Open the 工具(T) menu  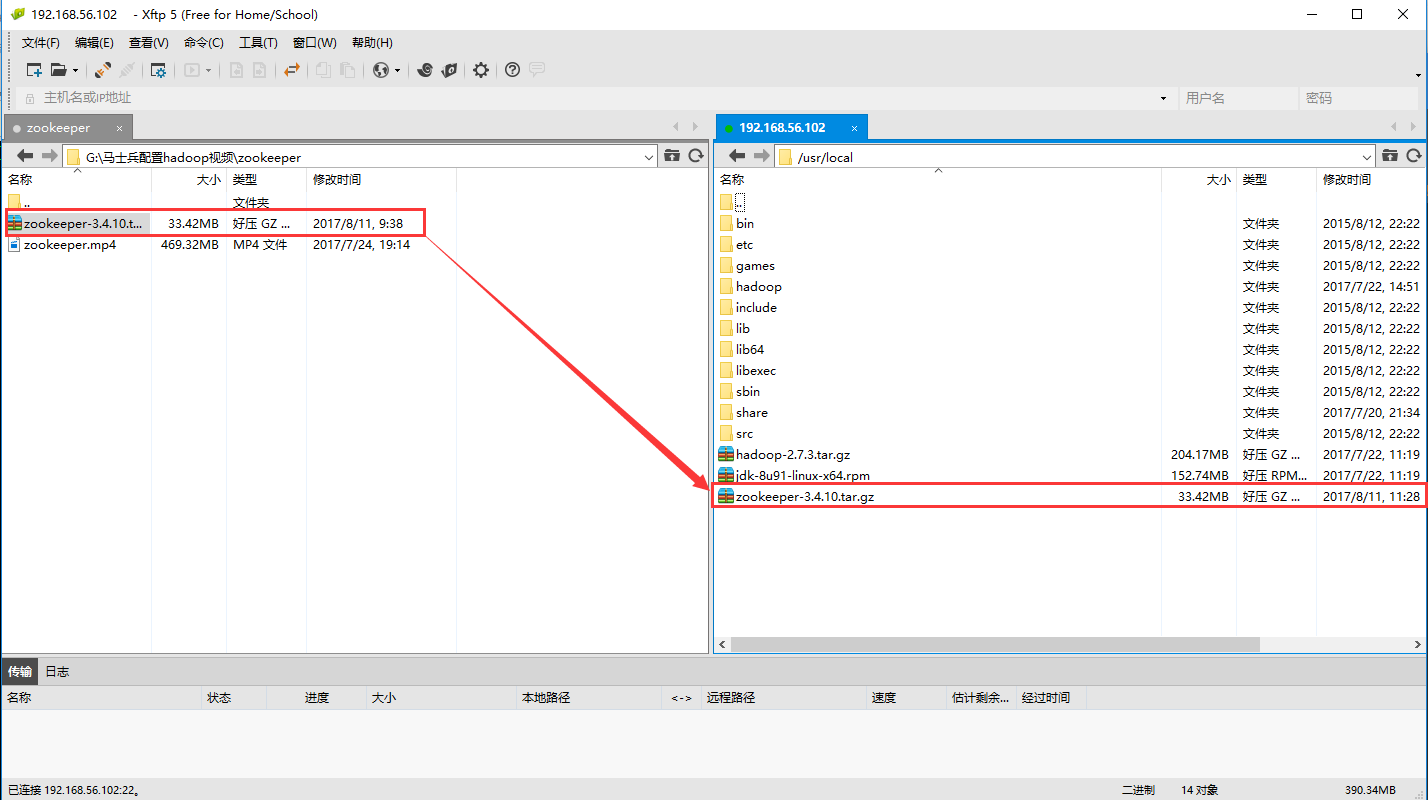click(258, 43)
